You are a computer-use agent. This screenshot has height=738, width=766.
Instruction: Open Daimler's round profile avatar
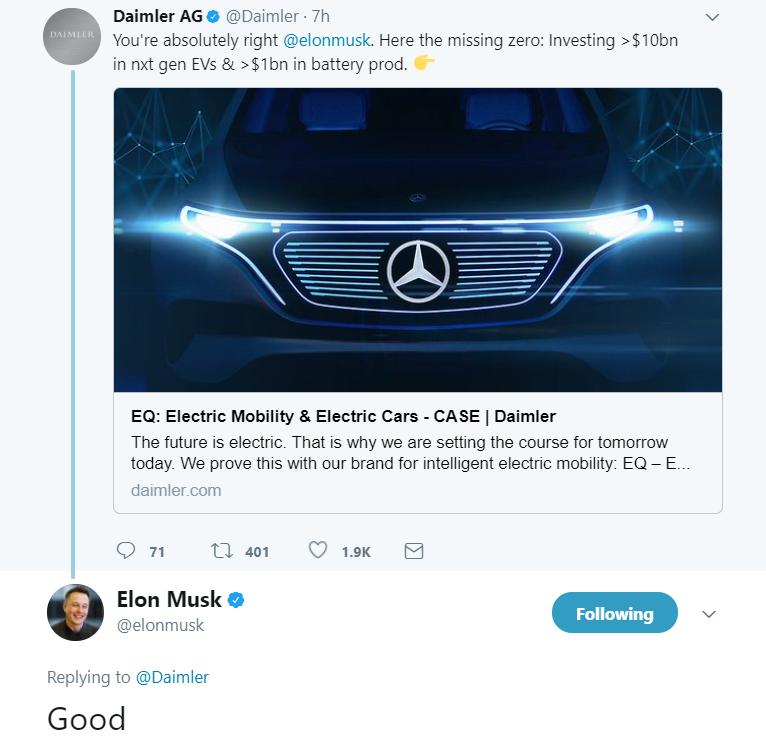[75, 35]
